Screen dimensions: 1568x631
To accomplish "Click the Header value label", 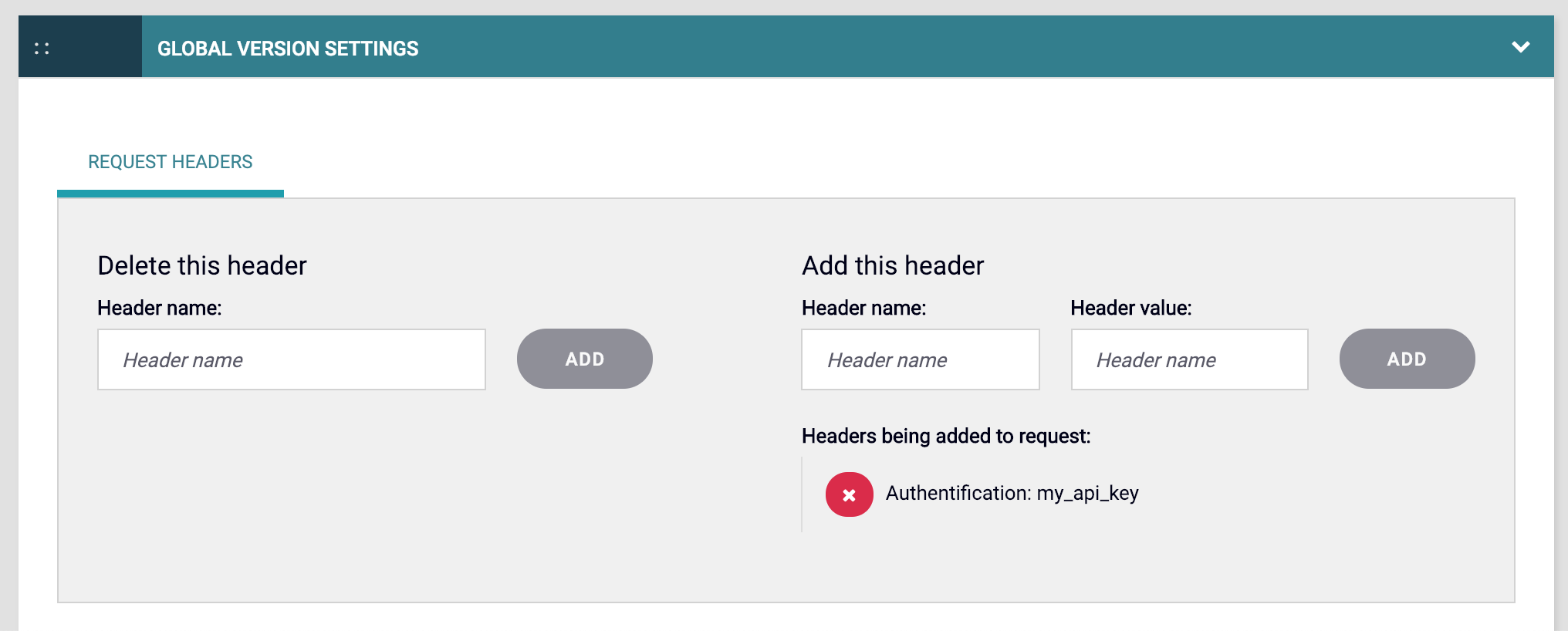I will point(1130,309).
